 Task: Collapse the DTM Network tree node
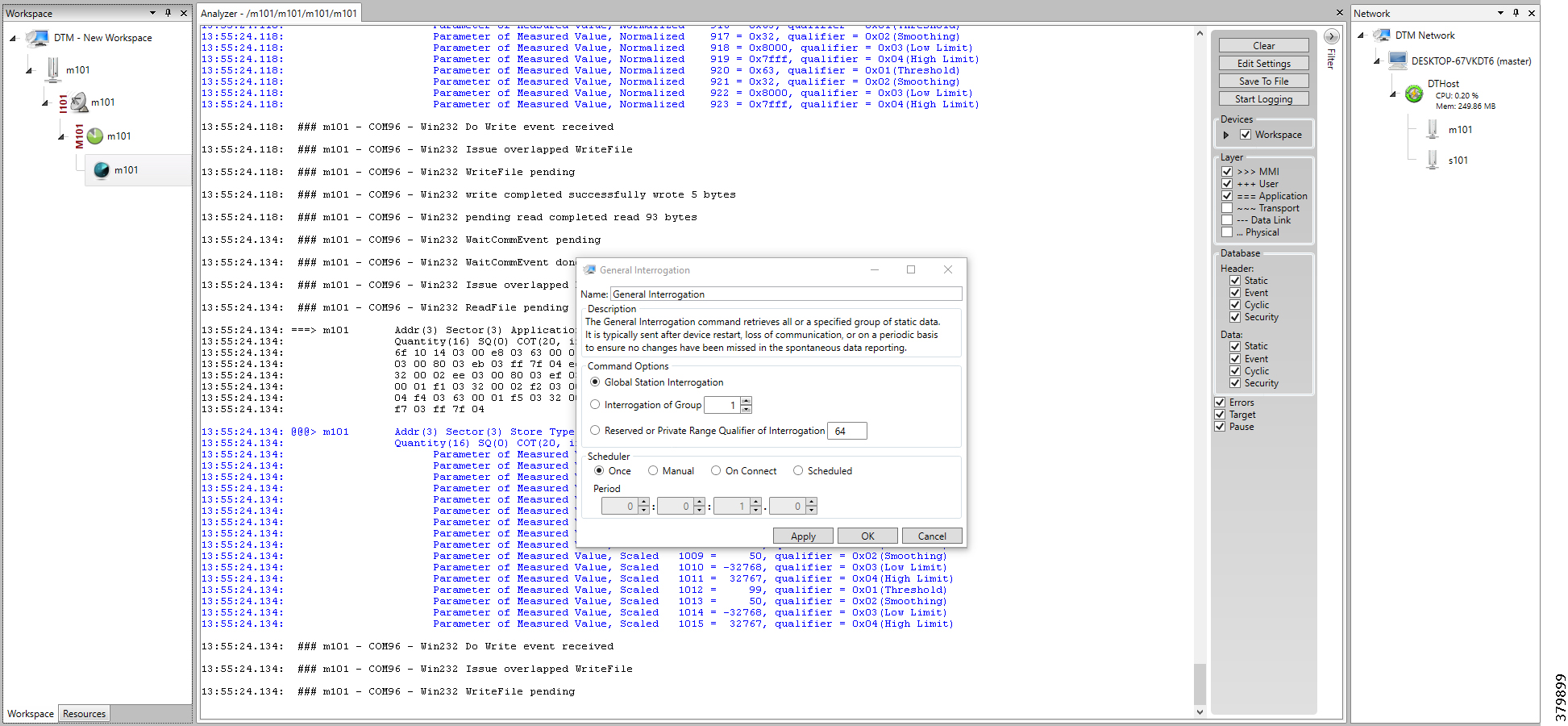[1361, 35]
